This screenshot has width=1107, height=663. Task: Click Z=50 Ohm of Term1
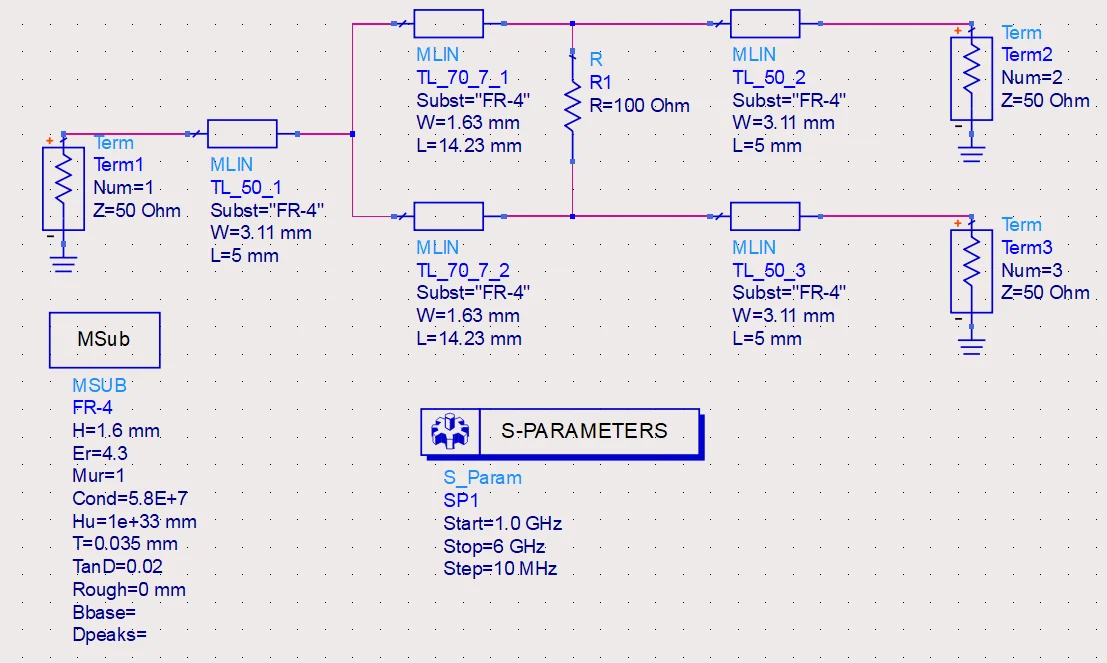coord(137,210)
